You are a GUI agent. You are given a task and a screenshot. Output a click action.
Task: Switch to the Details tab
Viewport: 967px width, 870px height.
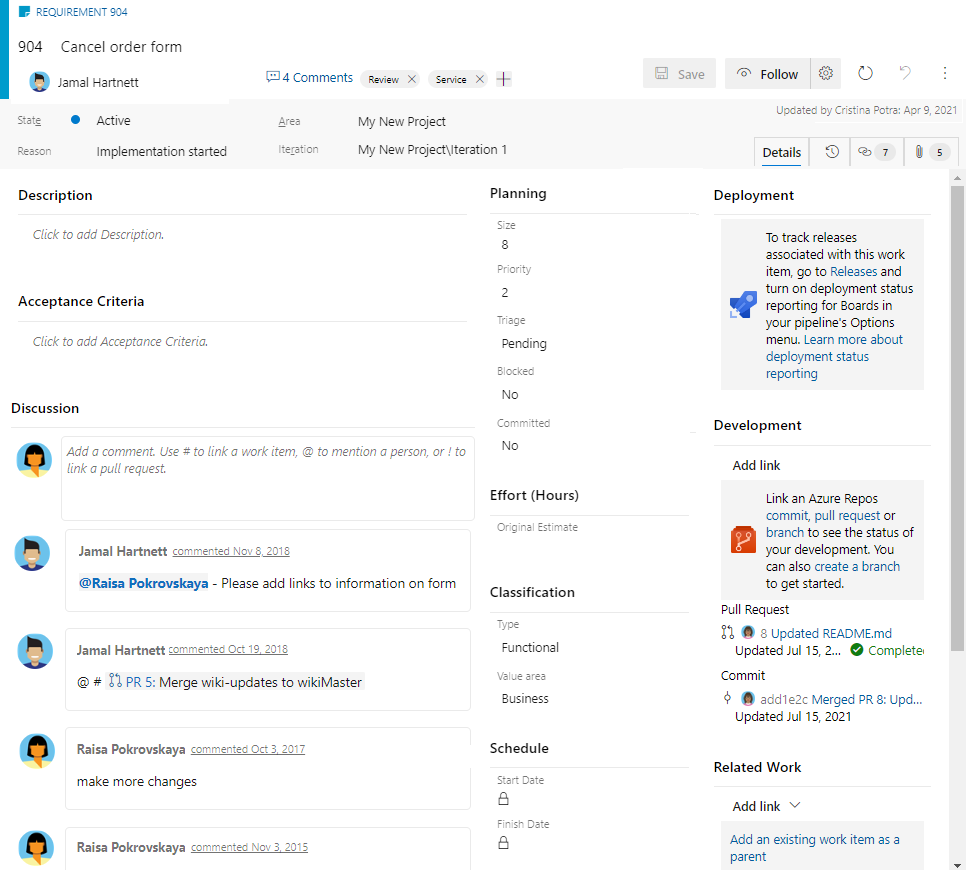(781, 152)
